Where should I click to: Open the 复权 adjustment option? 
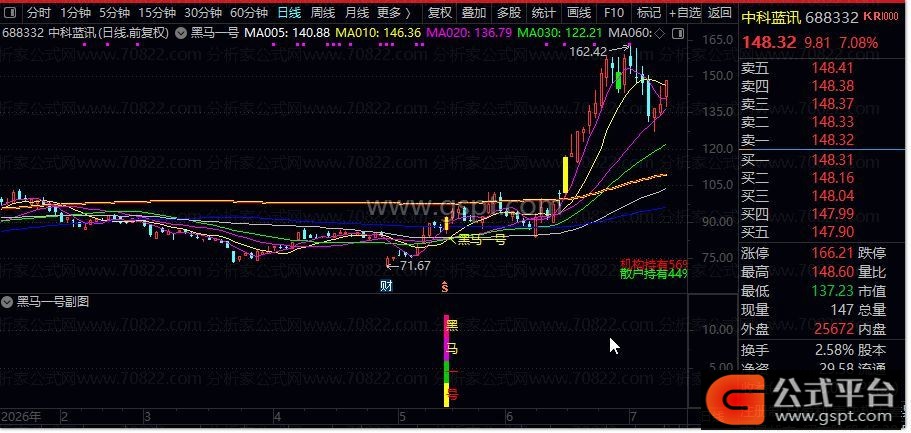[x=440, y=13]
